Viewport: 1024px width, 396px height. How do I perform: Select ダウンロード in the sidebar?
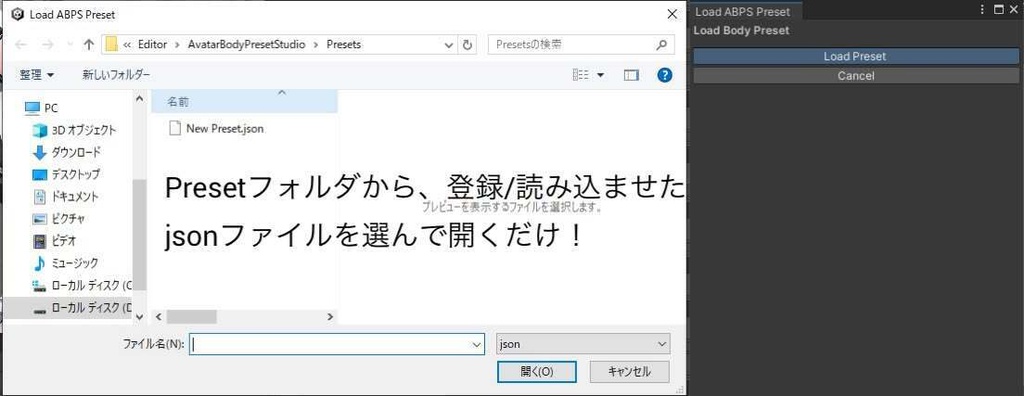(67, 152)
